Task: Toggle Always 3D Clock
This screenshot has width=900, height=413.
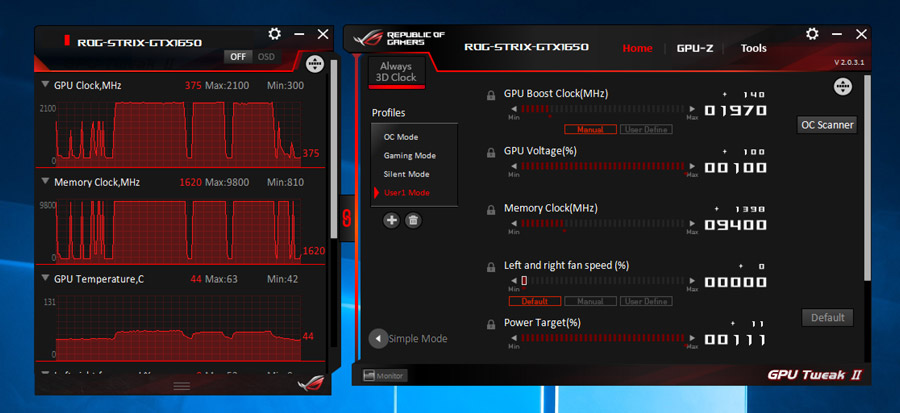Action: (x=396, y=72)
